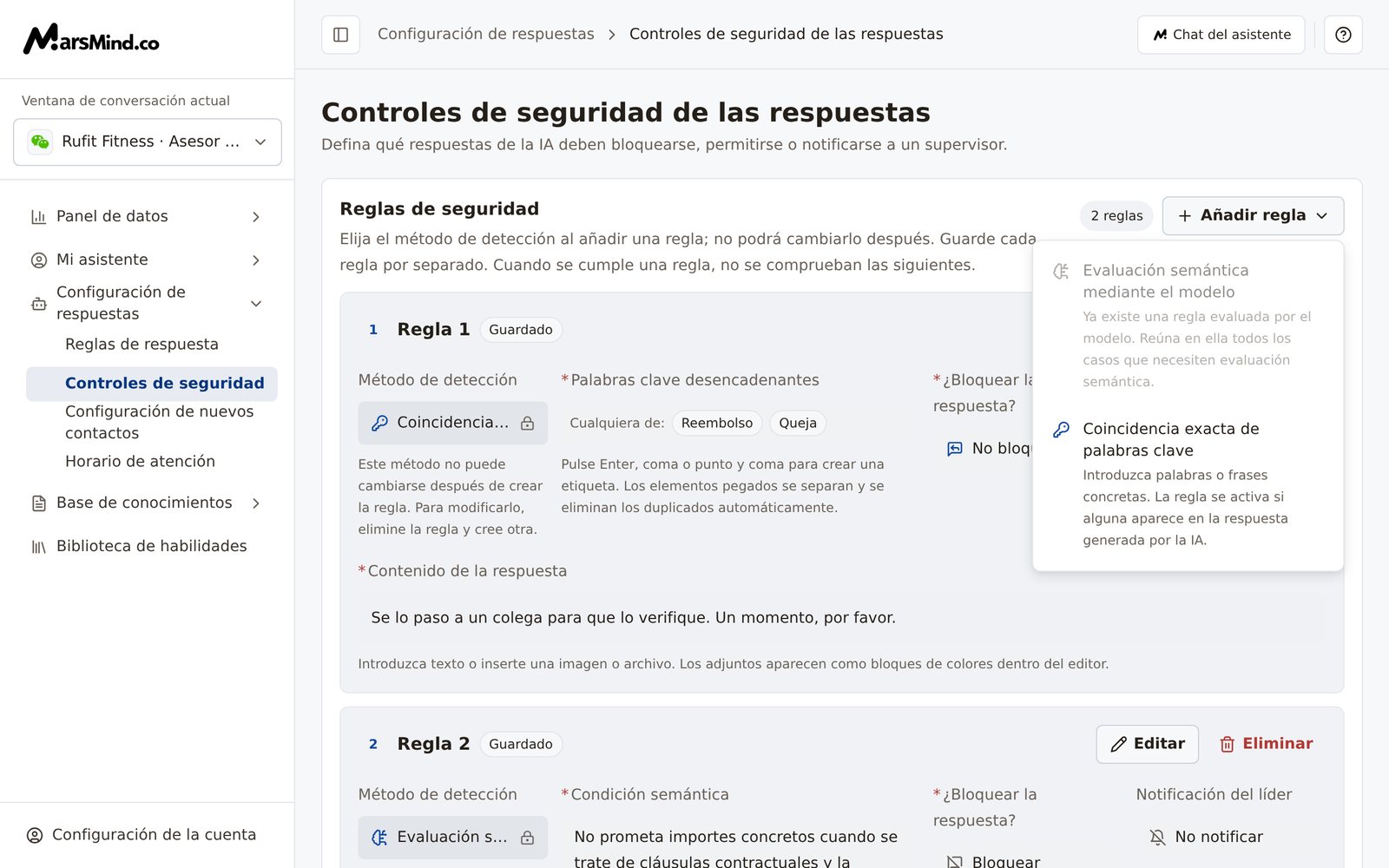Click the key icon of Coincidencia exacta option
This screenshot has width=1389, height=868.
click(x=1061, y=430)
